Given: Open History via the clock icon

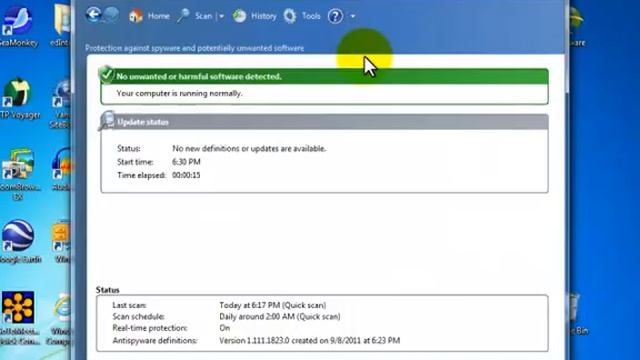Looking at the screenshot, I should pyautogui.click(x=239, y=16).
